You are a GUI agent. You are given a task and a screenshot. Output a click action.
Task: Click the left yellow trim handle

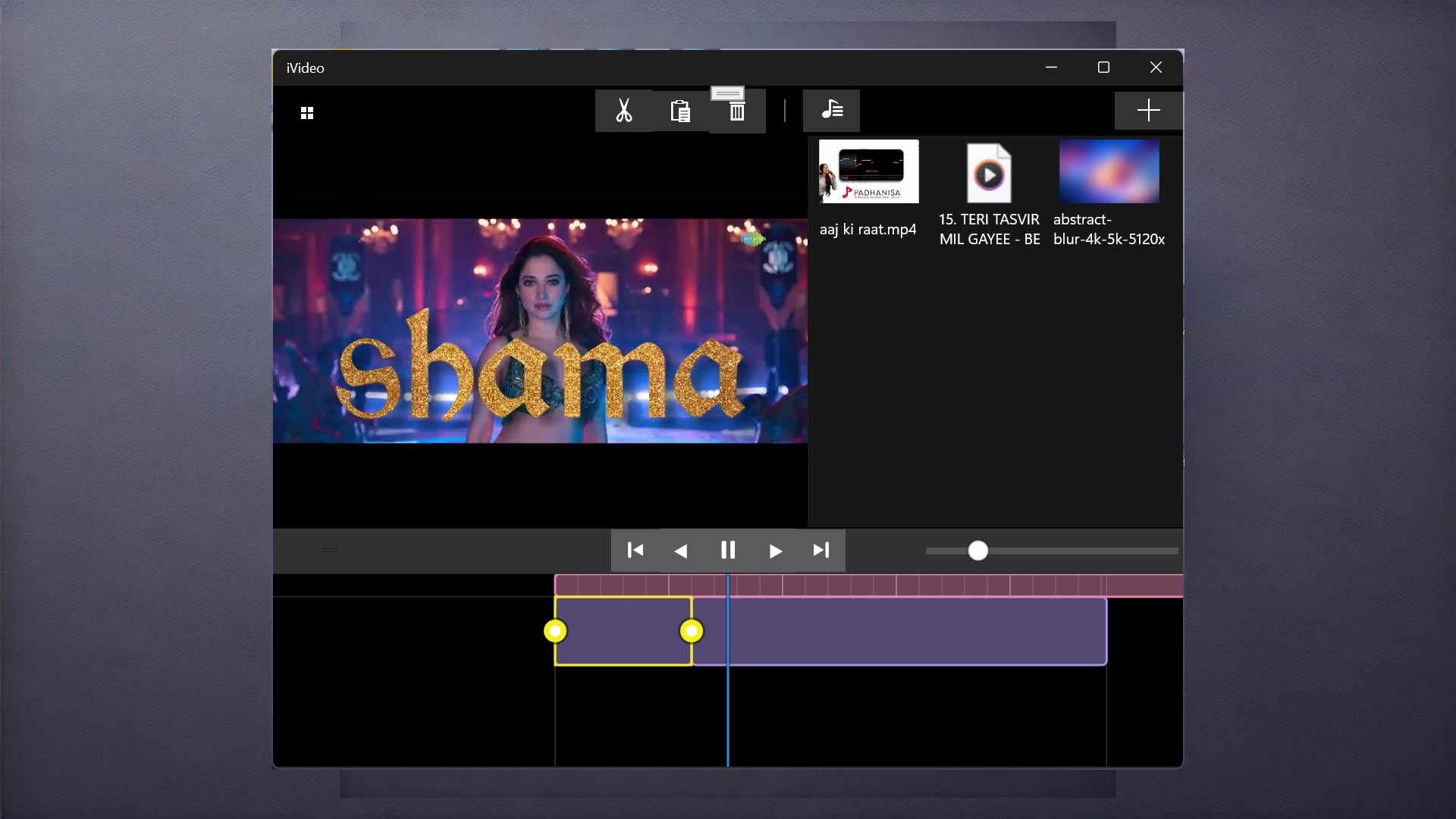[x=555, y=631]
